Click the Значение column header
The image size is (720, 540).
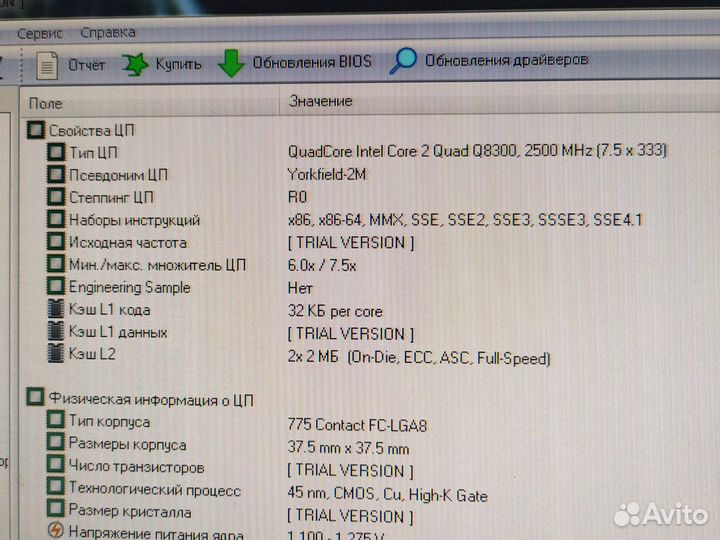pyautogui.click(x=320, y=101)
